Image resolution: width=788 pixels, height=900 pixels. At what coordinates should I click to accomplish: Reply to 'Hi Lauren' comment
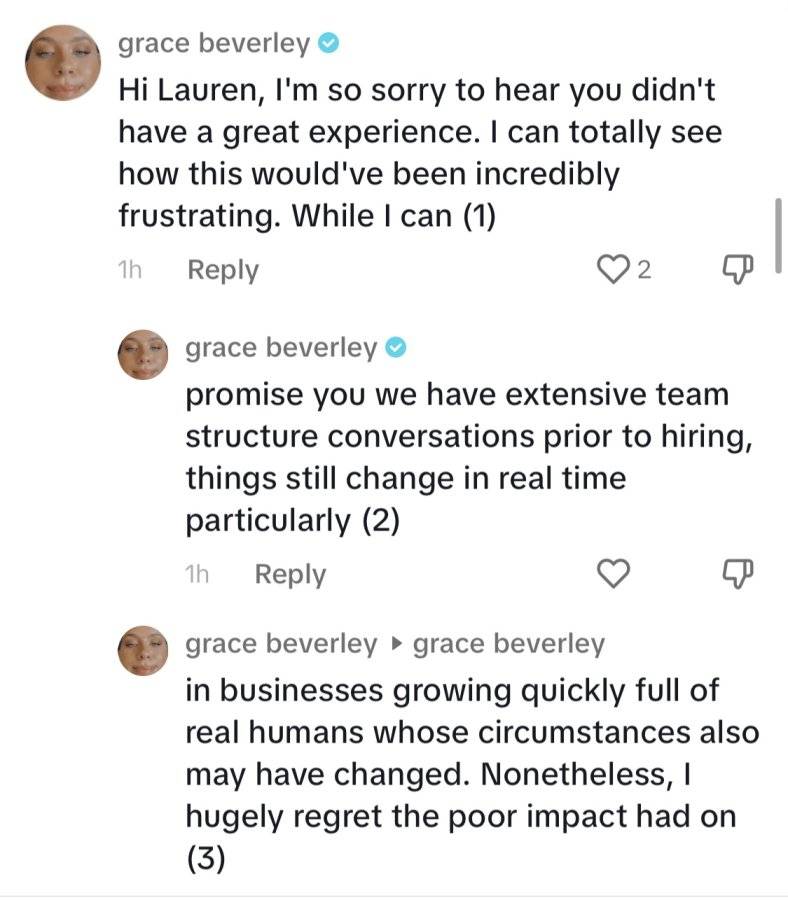pyautogui.click(x=223, y=270)
